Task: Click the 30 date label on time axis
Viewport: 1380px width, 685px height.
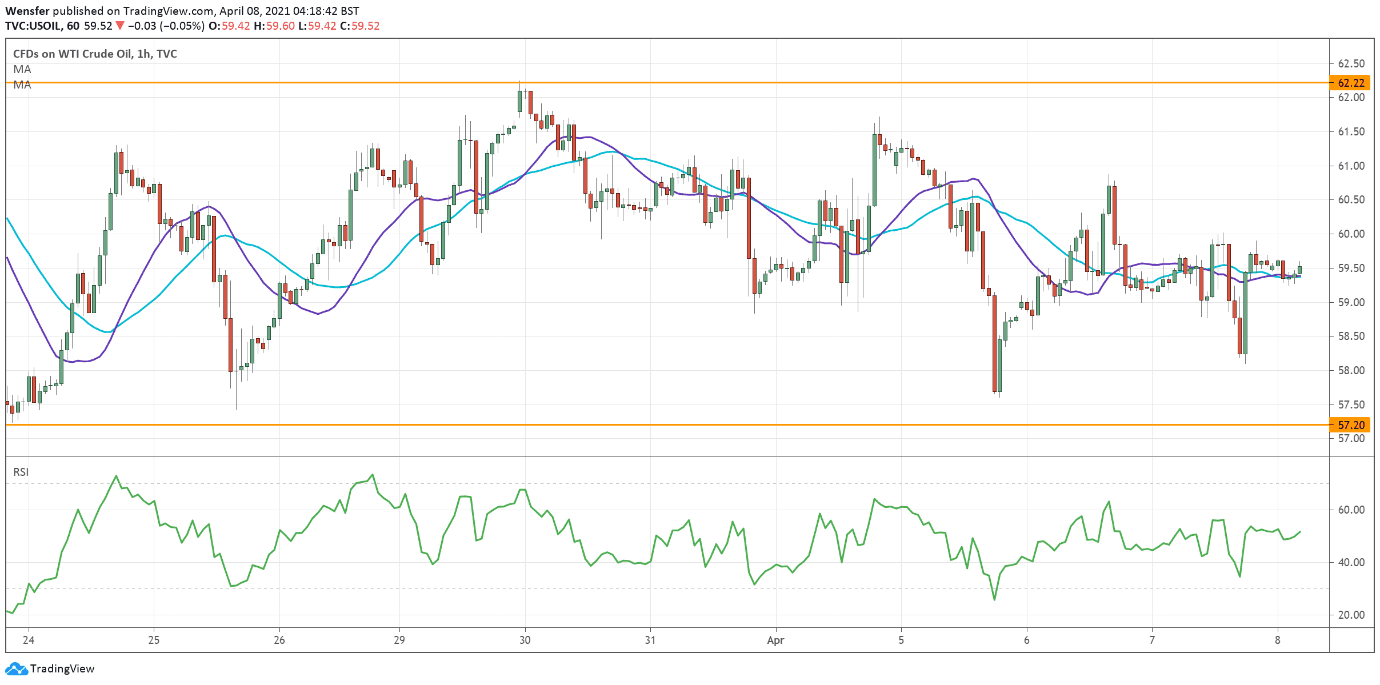Action: pyautogui.click(x=525, y=640)
